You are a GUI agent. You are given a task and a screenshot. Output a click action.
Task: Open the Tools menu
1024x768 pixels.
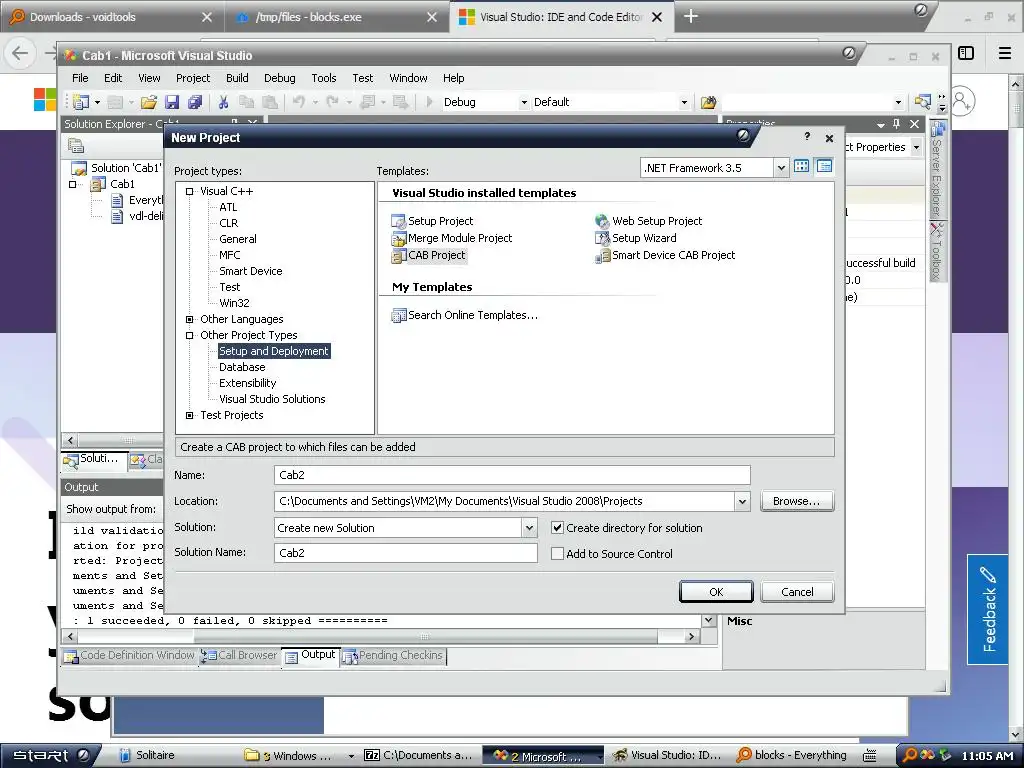coord(323,78)
